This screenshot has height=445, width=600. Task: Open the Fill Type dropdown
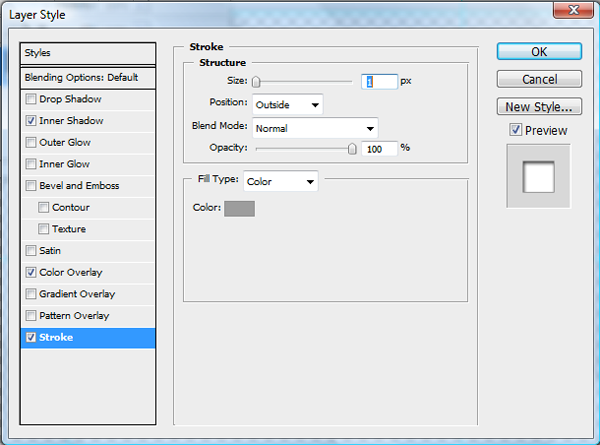point(280,181)
